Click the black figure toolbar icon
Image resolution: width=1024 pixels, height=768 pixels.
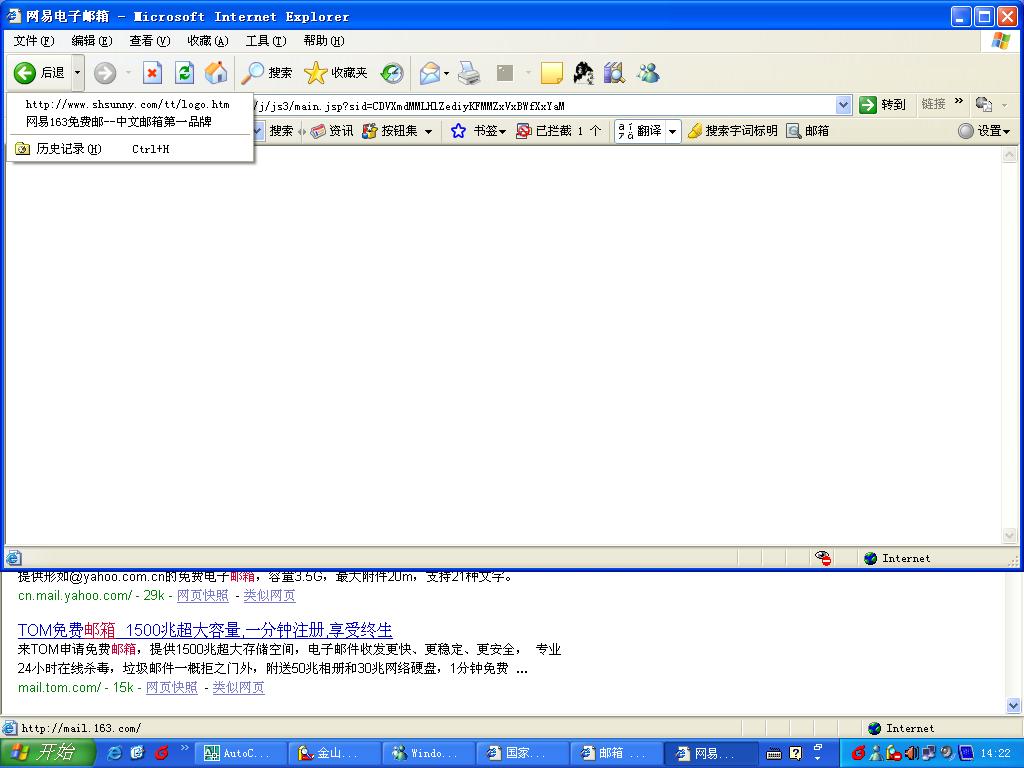tap(583, 72)
